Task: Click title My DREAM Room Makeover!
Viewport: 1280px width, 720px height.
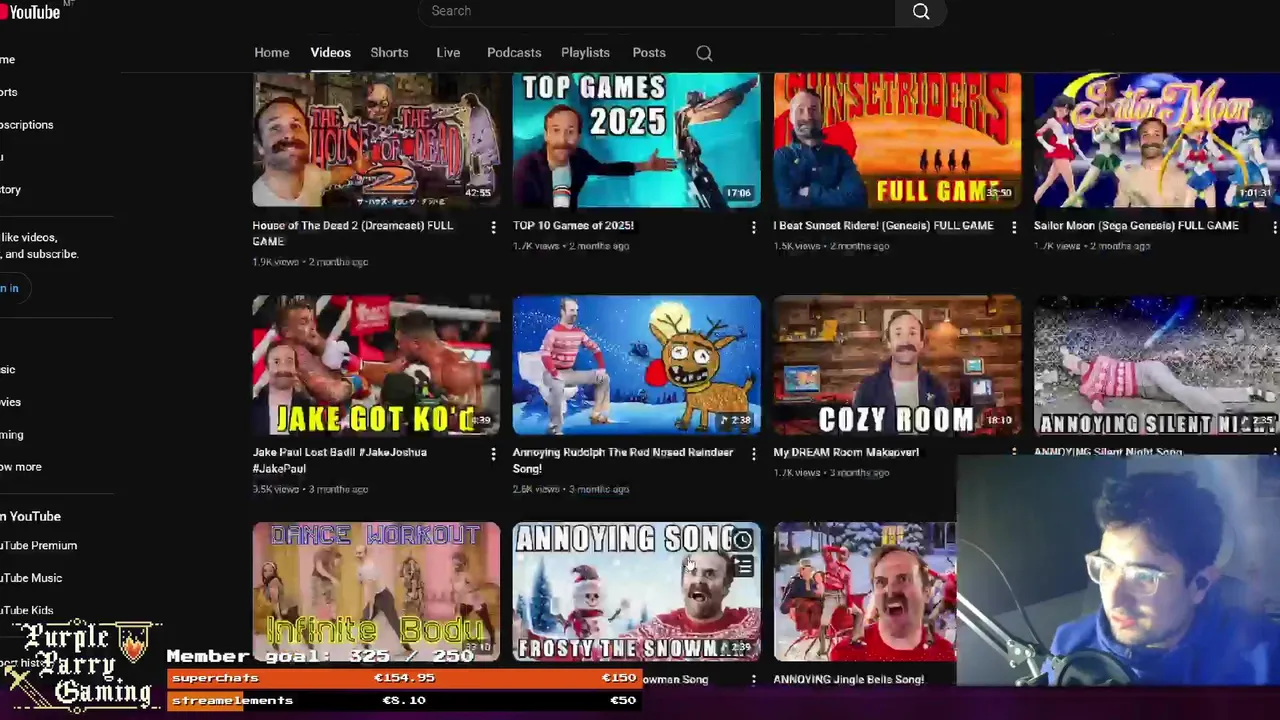Action: tap(846, 452)
